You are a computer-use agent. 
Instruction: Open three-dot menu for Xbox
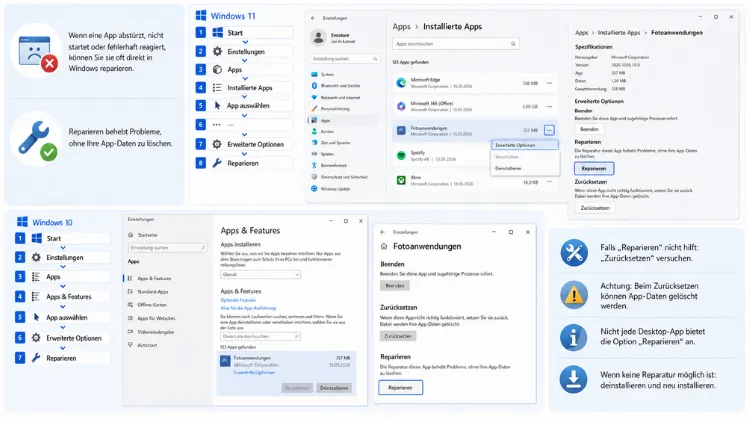(x=549, y=182)
